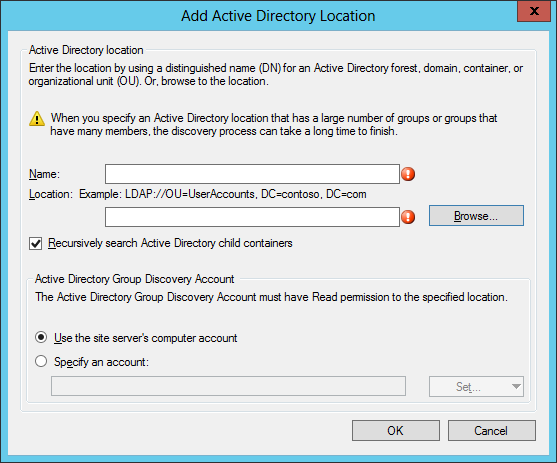Click the red error icon beside the Name field
The width and height of the screenshot is (557, 463).
click(x=408, y=174)
